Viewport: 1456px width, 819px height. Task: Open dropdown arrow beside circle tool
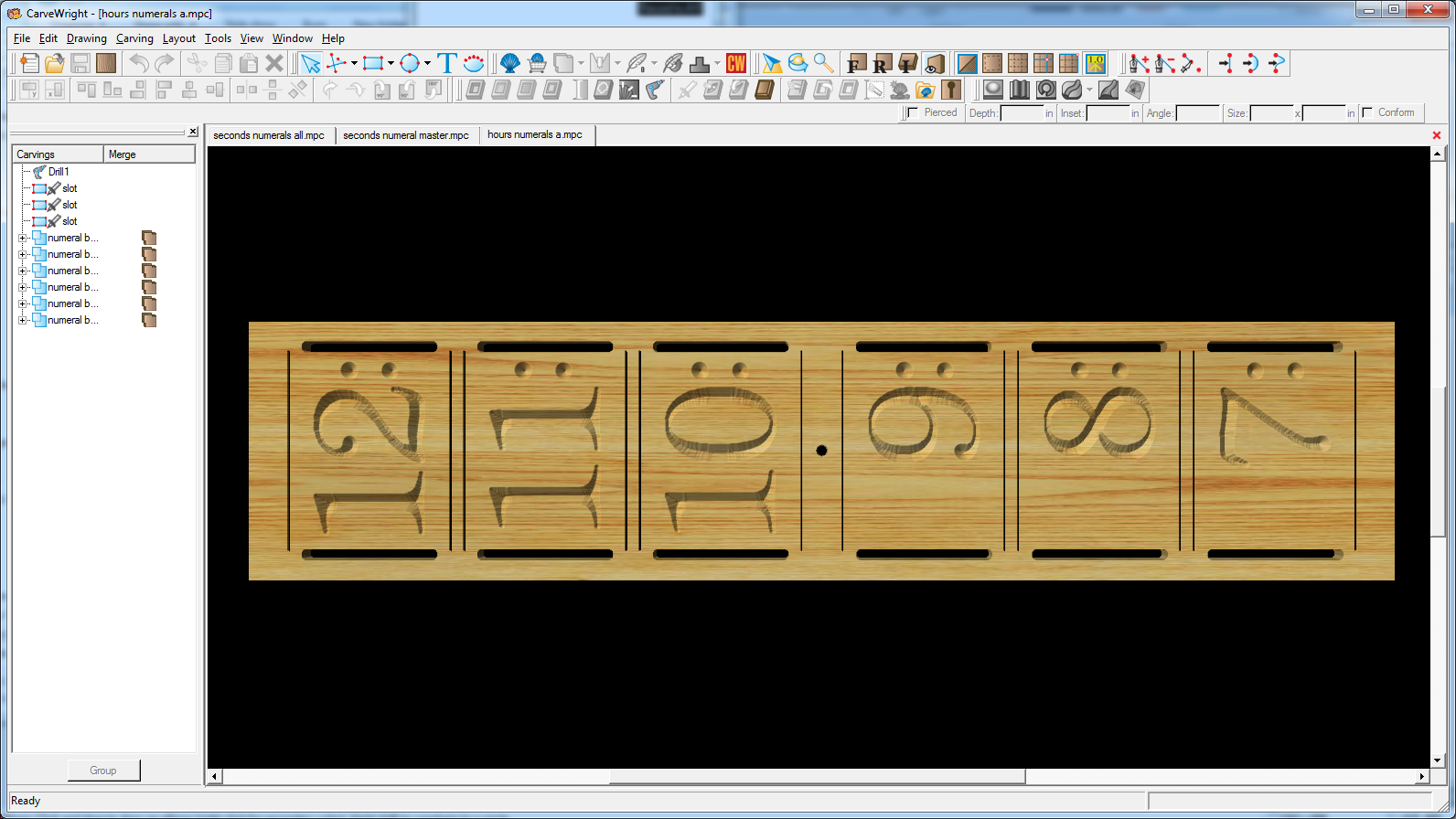tap(427, 63)
